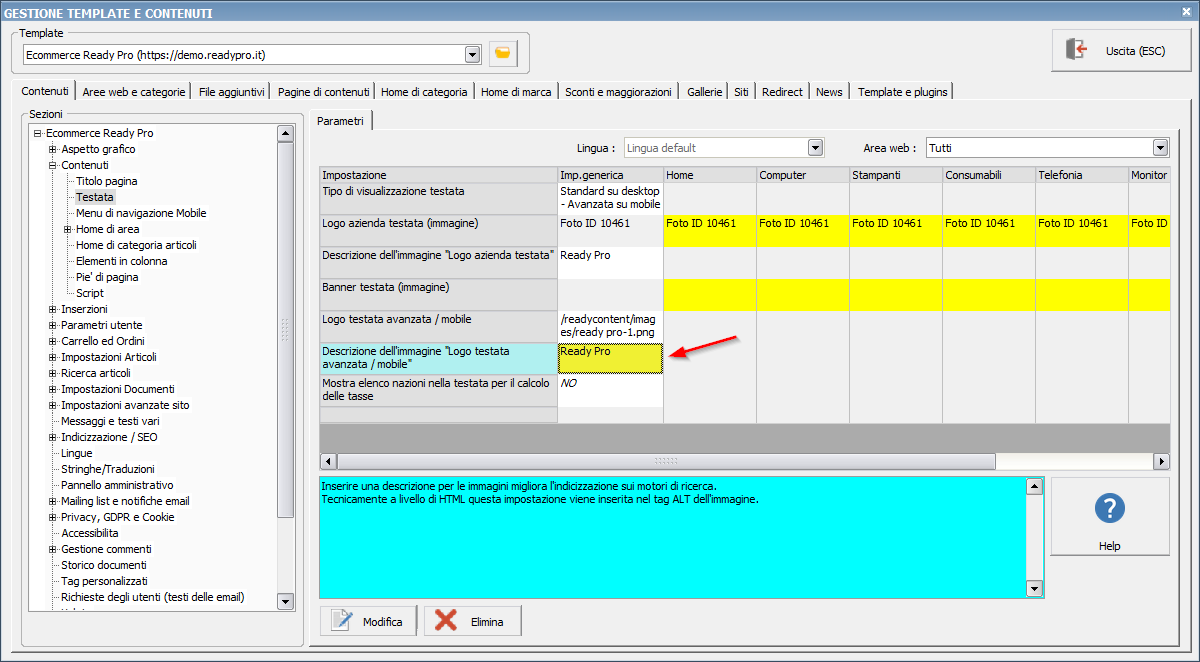Click the yellow Home Foto ID 10461 cell
This screenshot has width=1200, height=662.
coord(709,230)
